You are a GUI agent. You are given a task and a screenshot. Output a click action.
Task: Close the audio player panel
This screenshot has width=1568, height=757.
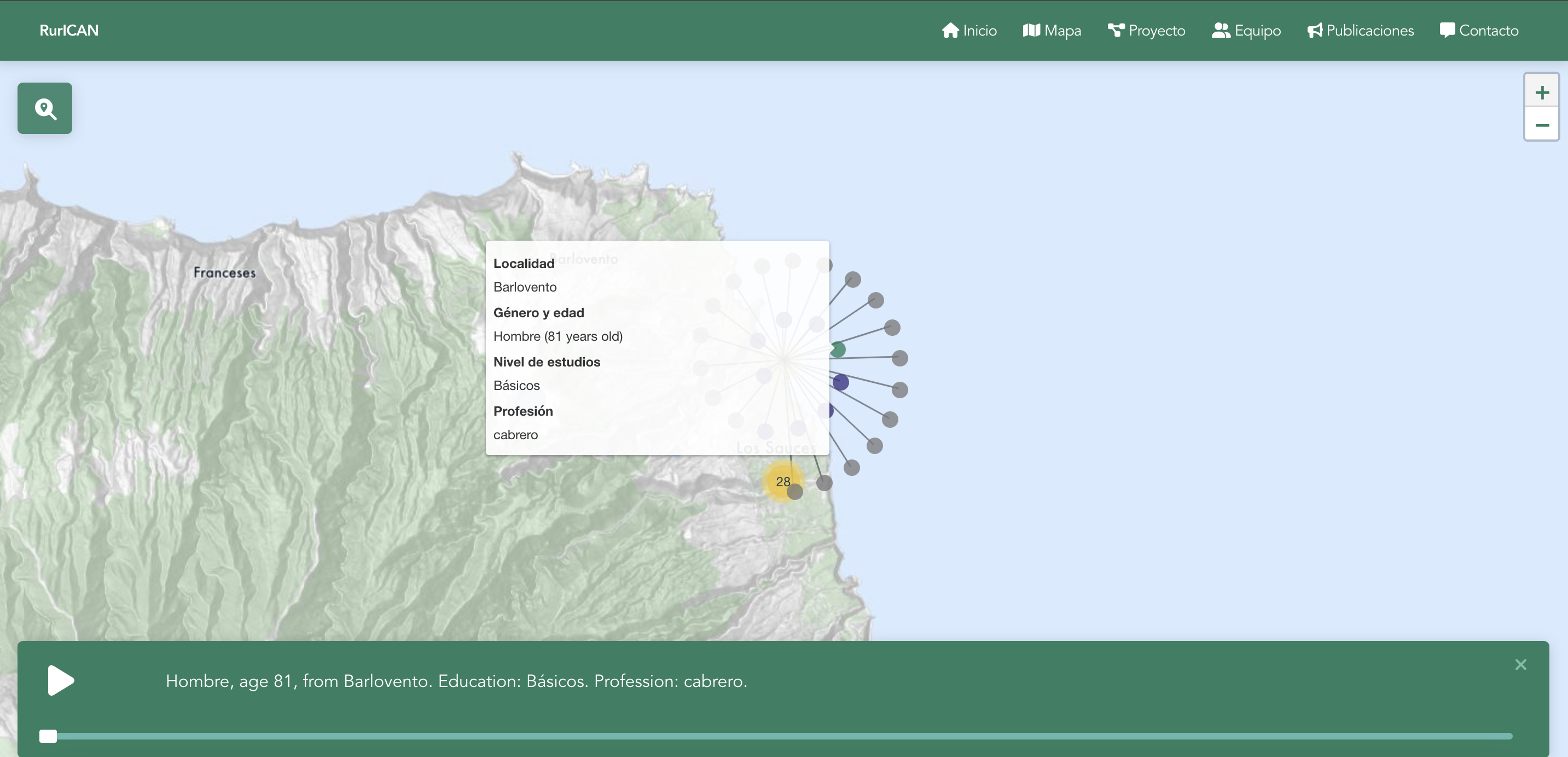[x=1520, y=665]
